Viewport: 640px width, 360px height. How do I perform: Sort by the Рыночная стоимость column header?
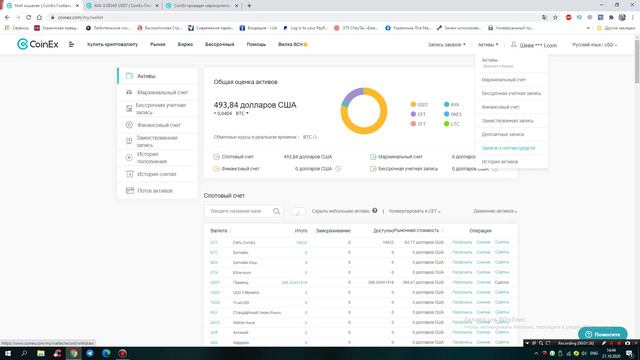[418, 231]
